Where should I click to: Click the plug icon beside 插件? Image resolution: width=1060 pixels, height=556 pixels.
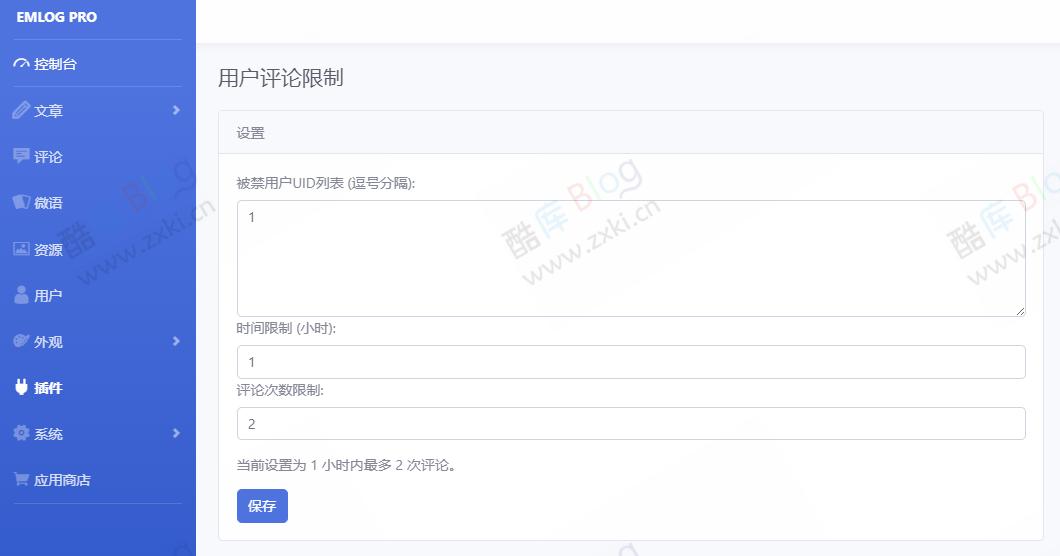[x=22, y=387]
